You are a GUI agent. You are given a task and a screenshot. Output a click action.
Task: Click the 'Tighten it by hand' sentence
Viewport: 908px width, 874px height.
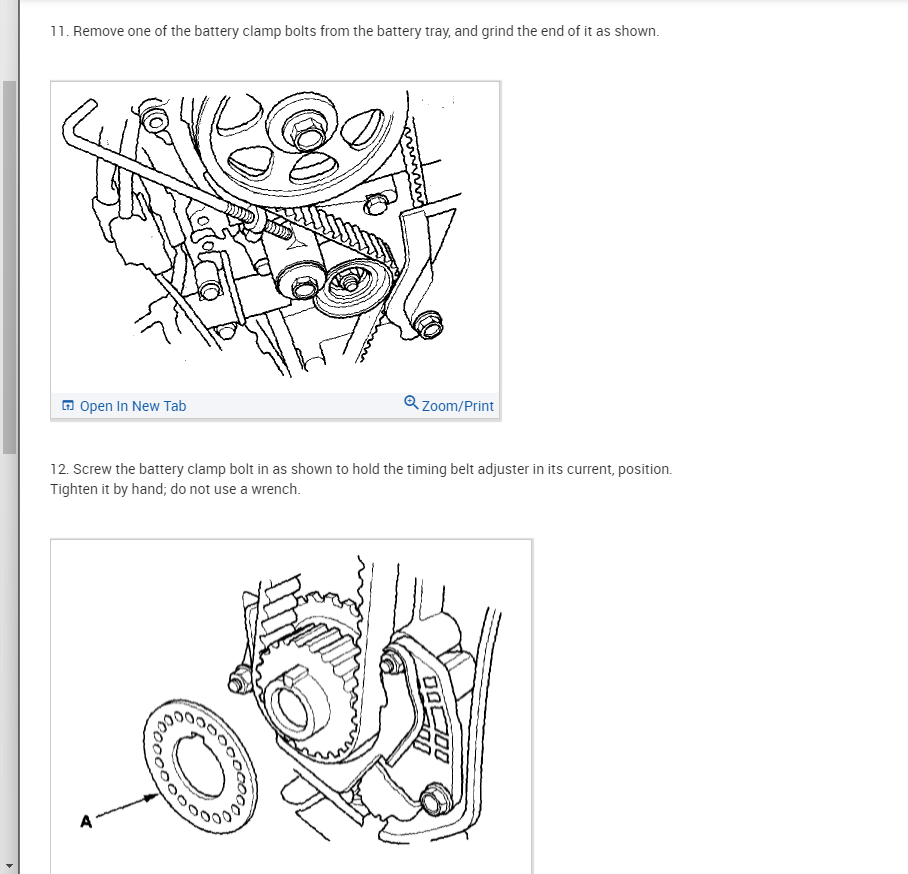point(175,489)
